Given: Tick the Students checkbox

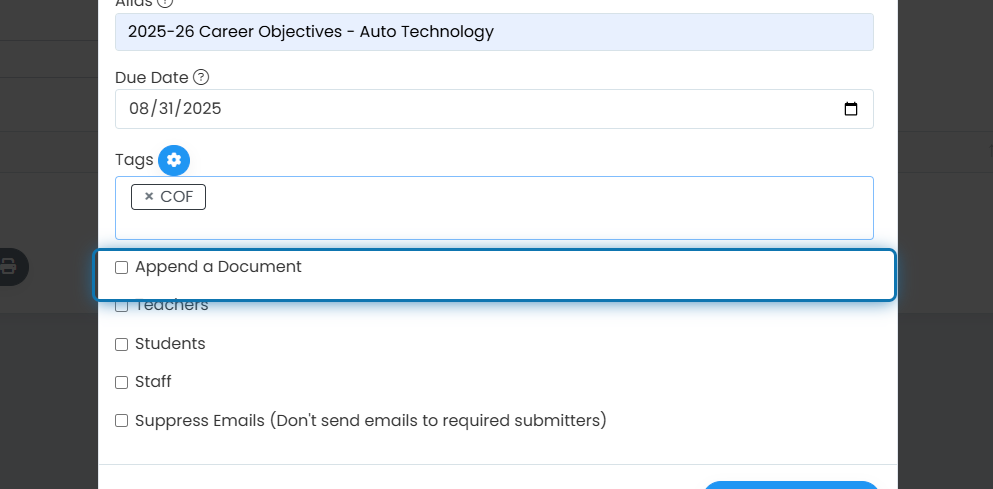Looking at the screenshot, I should [x=122, y=345].
